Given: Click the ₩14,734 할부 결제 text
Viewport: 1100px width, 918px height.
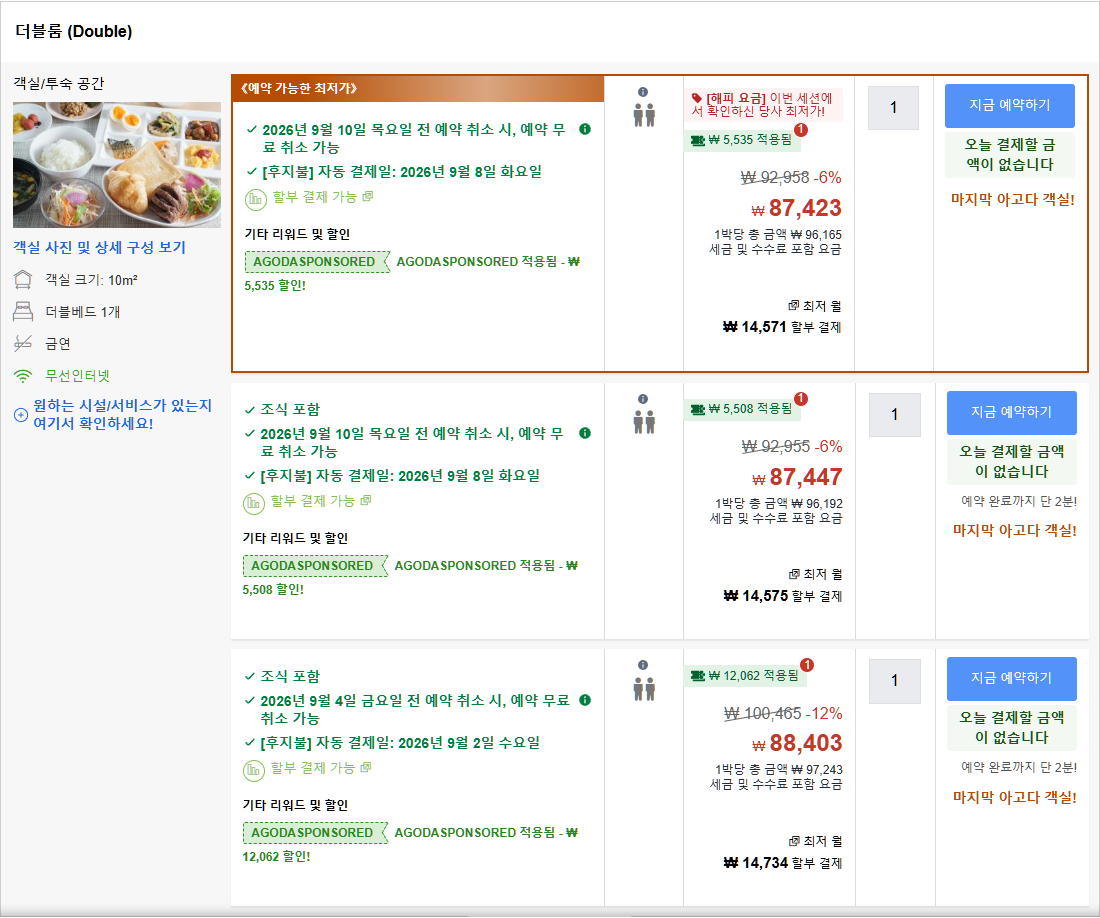Looking at the screenshot, I should 783,863.
